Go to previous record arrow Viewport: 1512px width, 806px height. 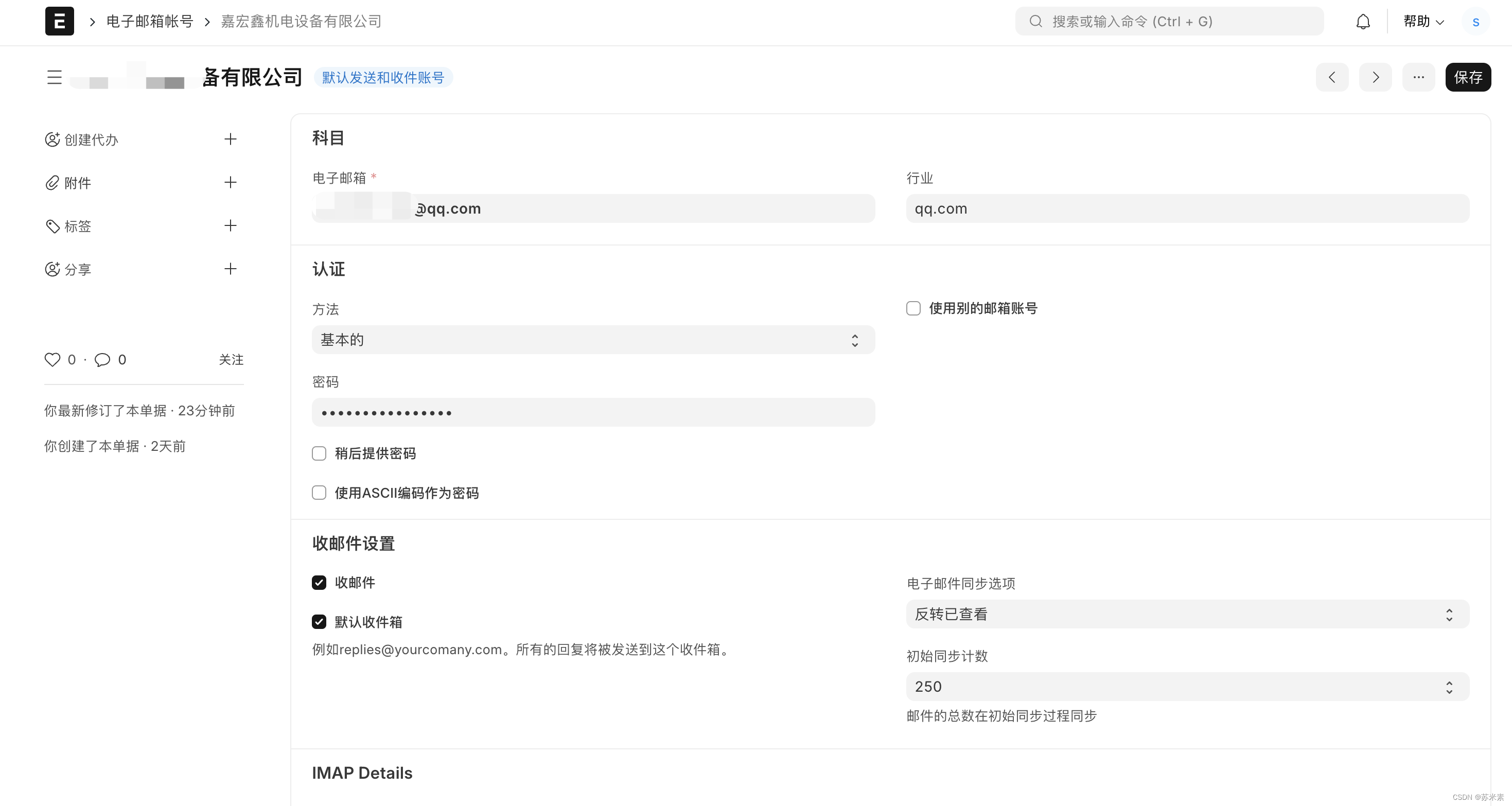click(1332, 78)
